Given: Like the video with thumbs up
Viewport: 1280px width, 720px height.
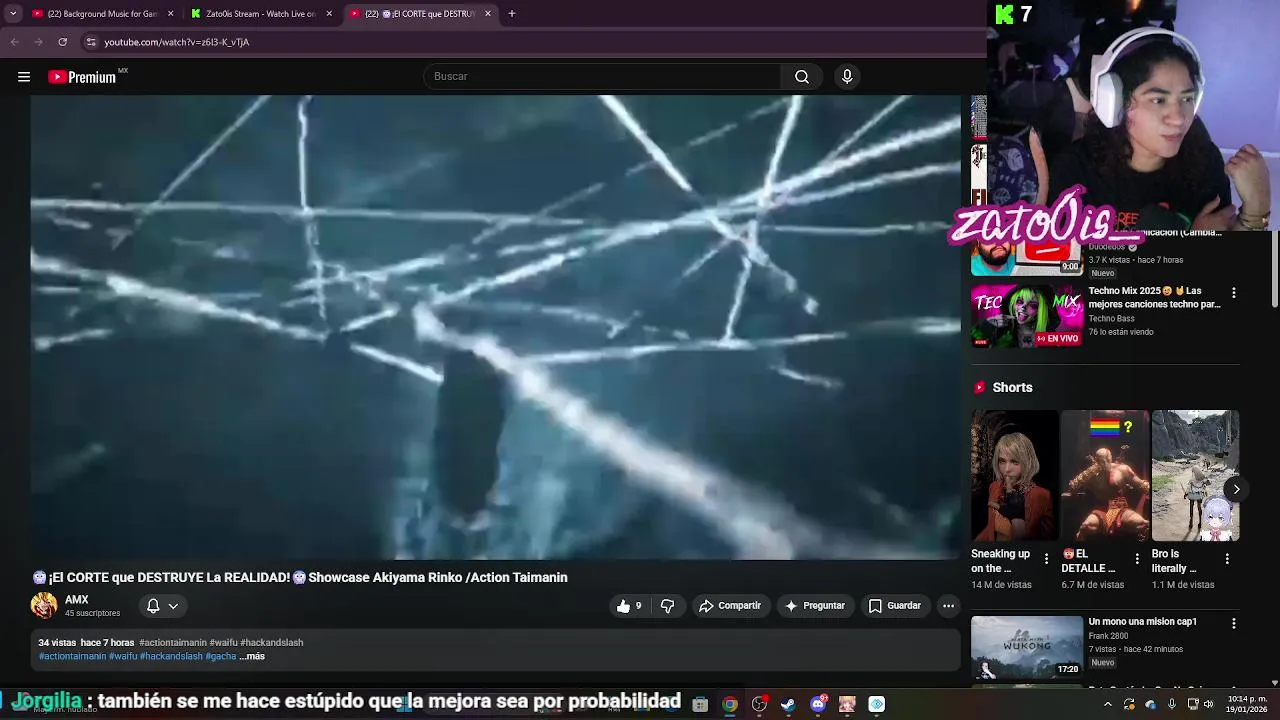Looking at the screenshot, I should (629, 606).
